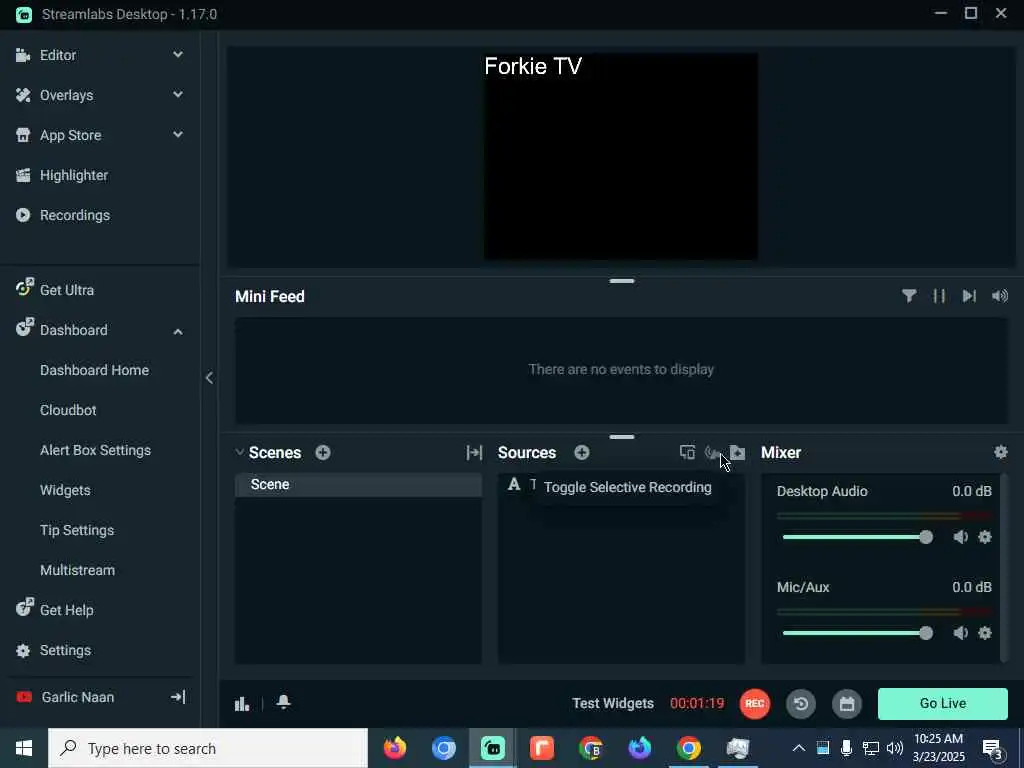The height and width of the screenshot is (768, 1024).
Task: Select the text source row in Sources
Action: [x=621, y=485]
